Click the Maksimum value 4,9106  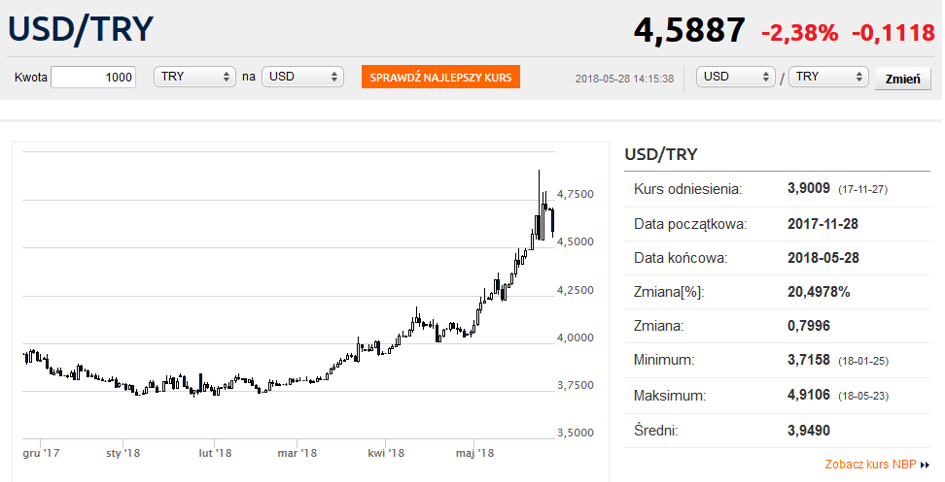click(x=809, y=395)
